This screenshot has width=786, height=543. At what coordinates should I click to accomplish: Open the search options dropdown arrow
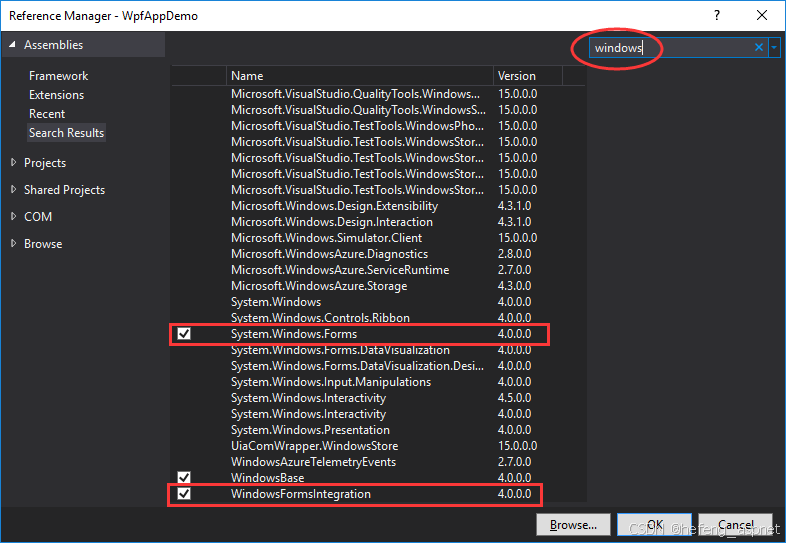point(774,48)
